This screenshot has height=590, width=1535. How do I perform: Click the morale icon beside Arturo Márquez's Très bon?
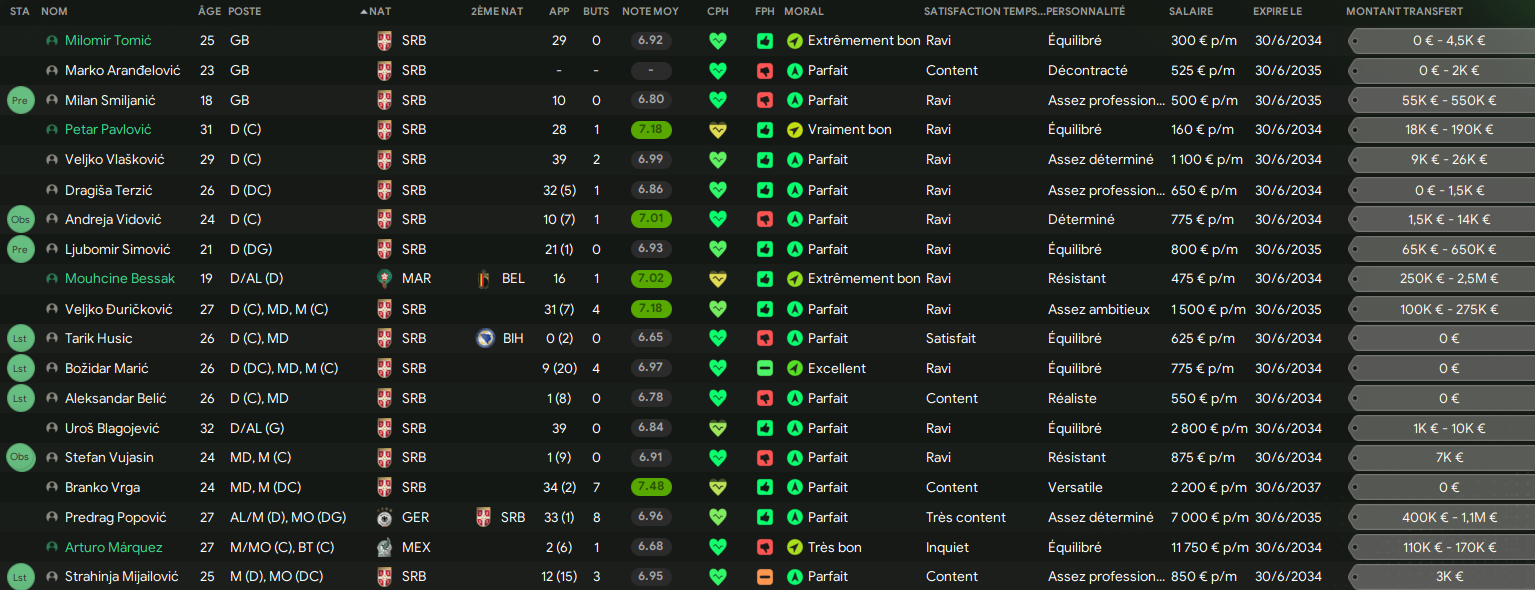click(x=795, y=547)
